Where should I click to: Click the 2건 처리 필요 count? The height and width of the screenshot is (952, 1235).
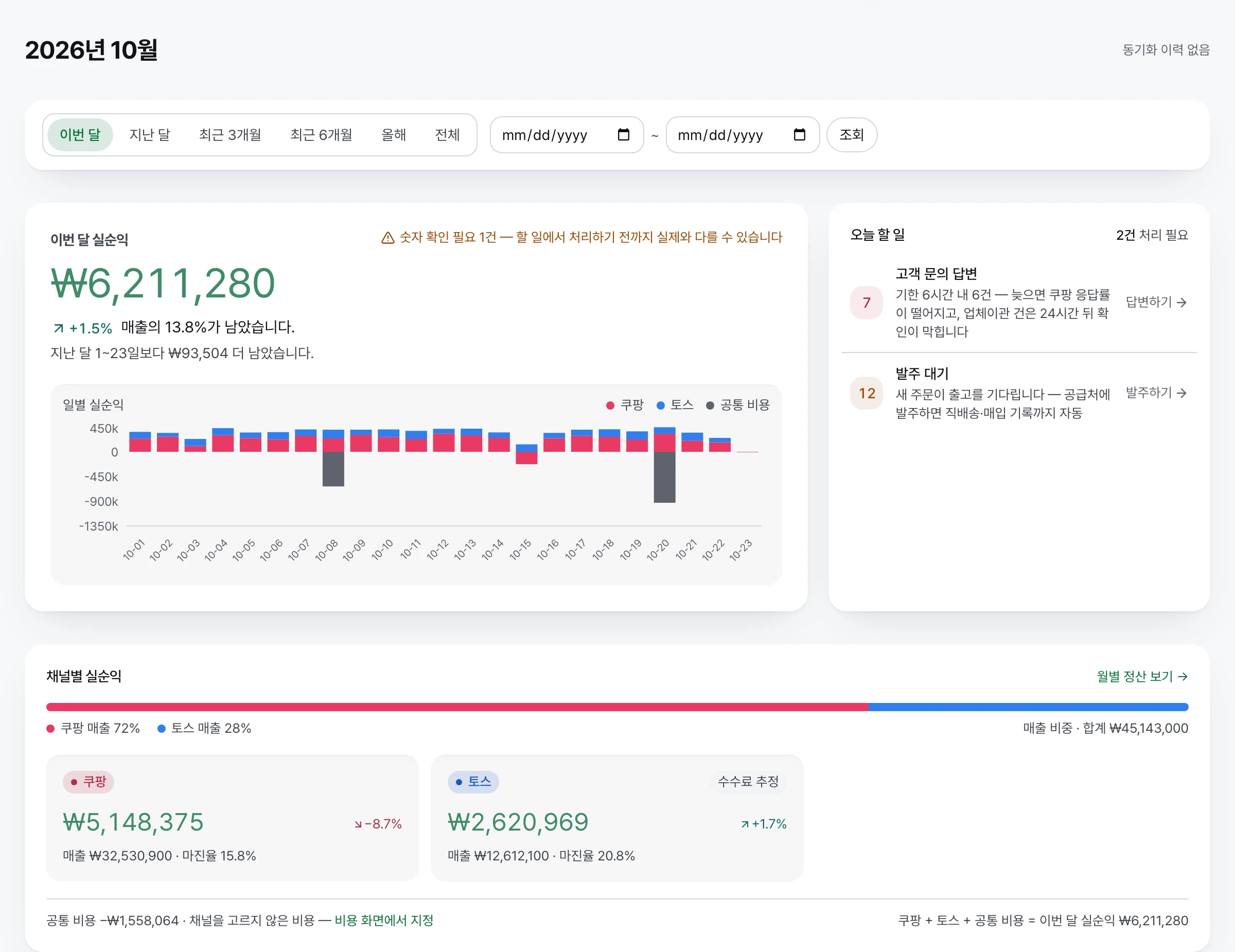(x=1152, y=235)
